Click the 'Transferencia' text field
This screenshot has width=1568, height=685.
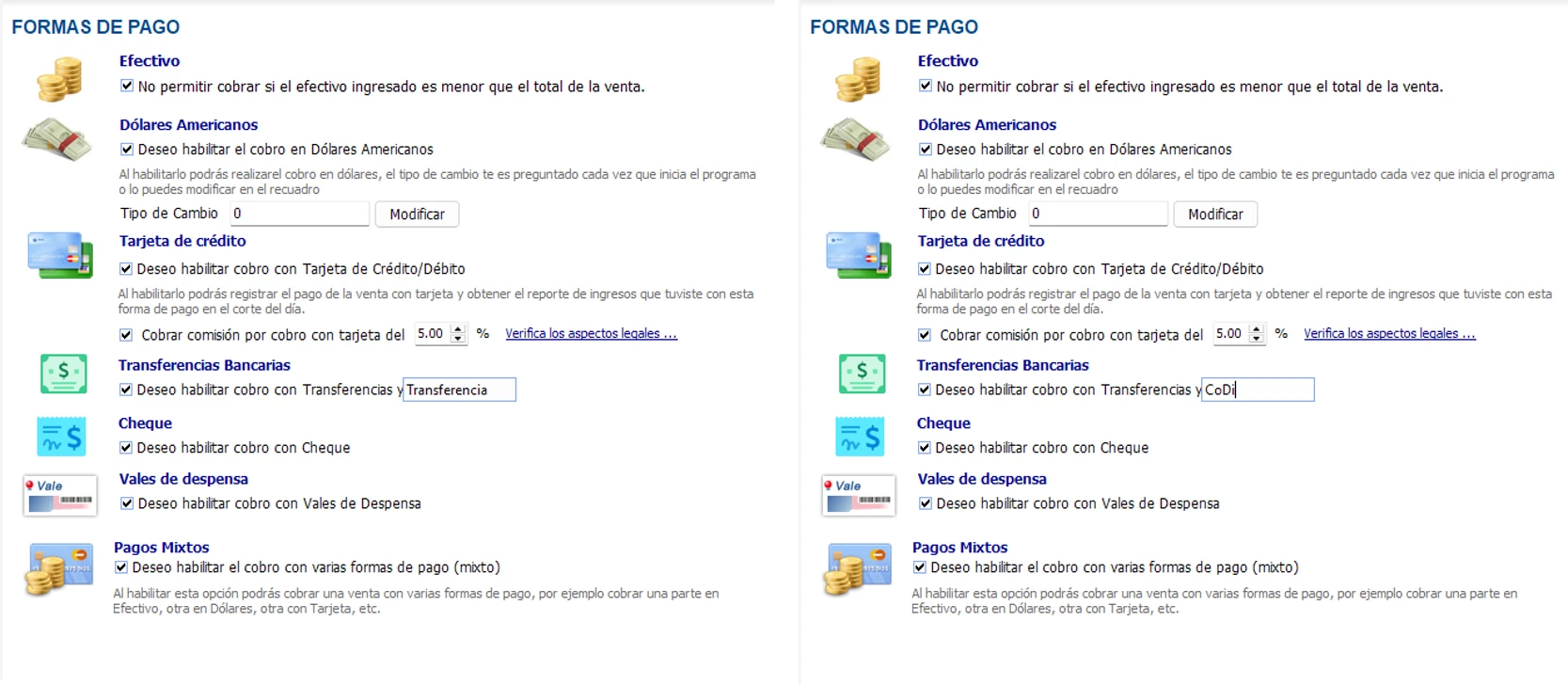459,390
